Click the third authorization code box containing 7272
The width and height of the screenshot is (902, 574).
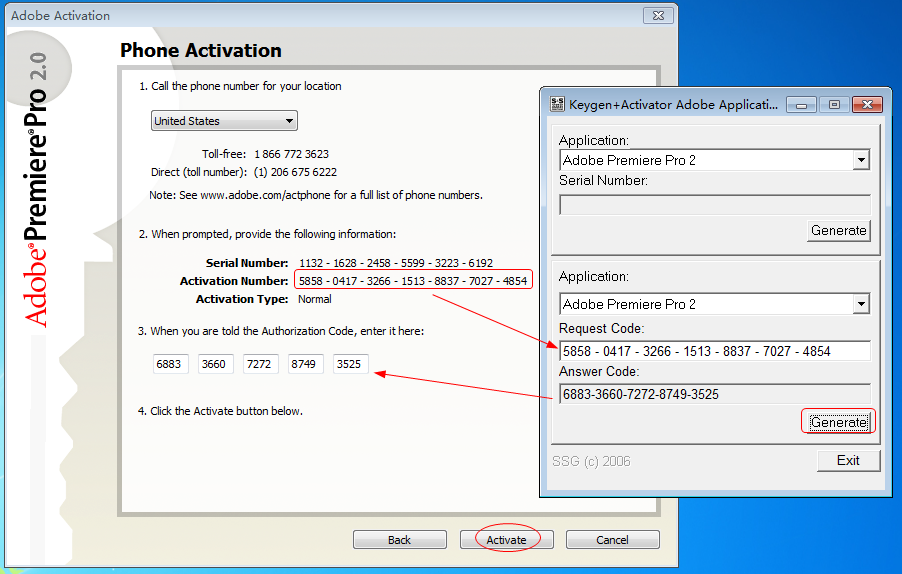click(260, 364)
